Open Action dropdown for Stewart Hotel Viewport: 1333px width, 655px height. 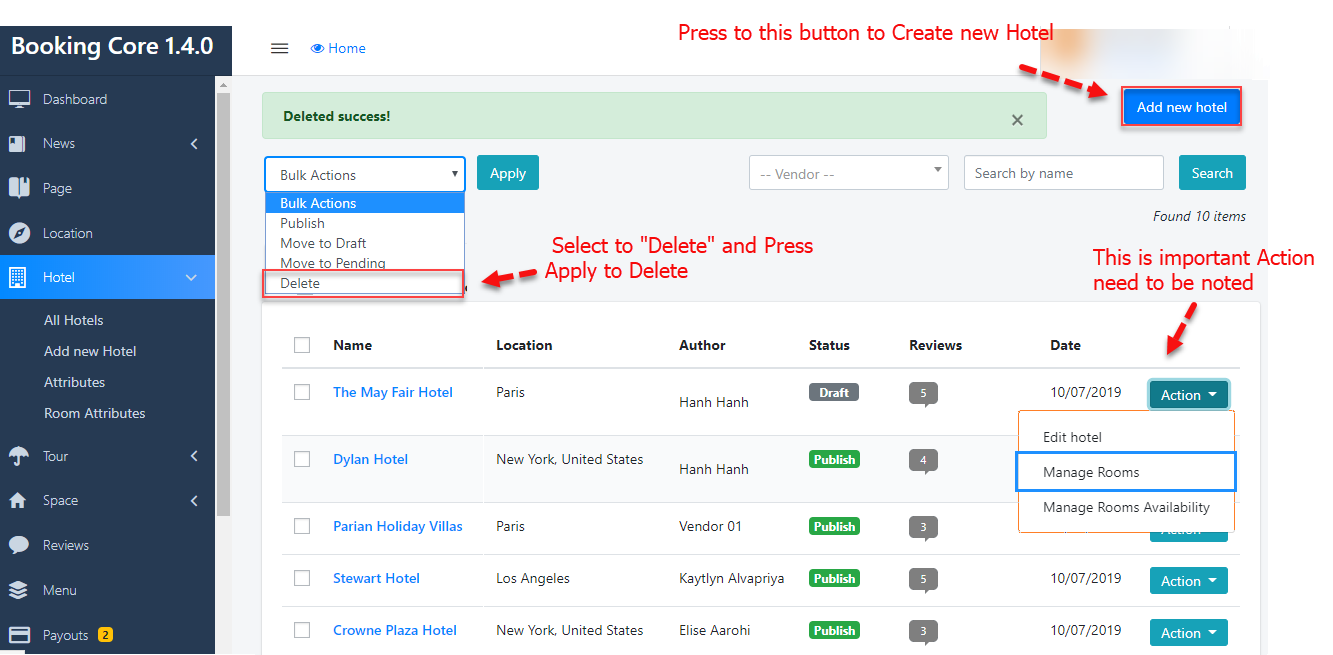click(x=1188, y=581)
